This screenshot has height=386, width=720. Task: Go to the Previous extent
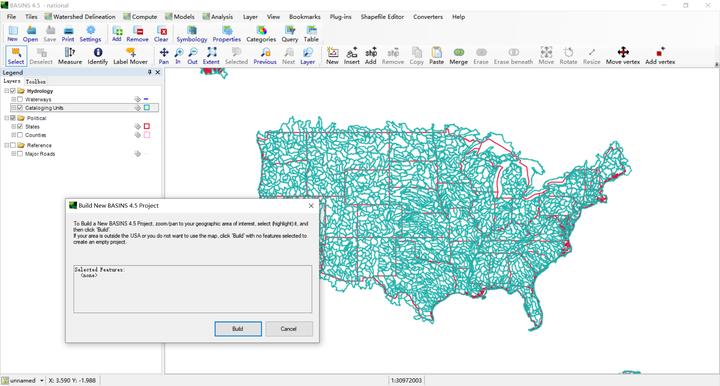[x=265, y=56]
